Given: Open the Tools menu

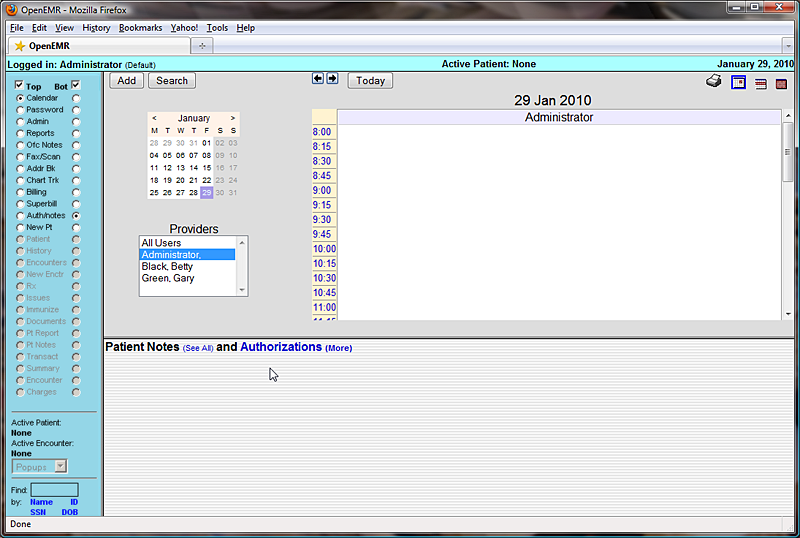Looking at the screenshot, I should pyautogui.click(x=217, y=28).
